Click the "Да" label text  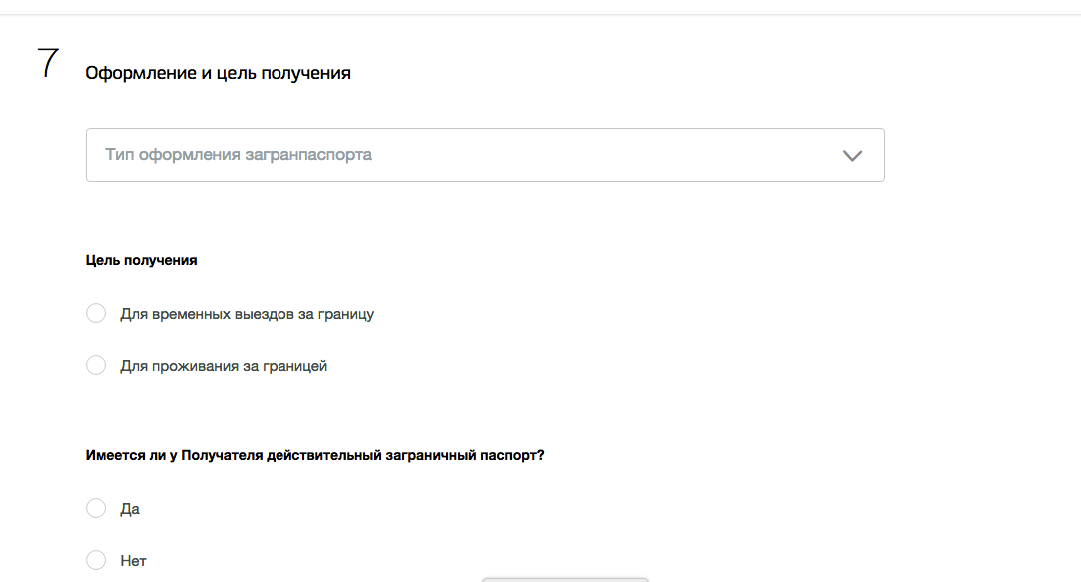(x=130, y=509)
